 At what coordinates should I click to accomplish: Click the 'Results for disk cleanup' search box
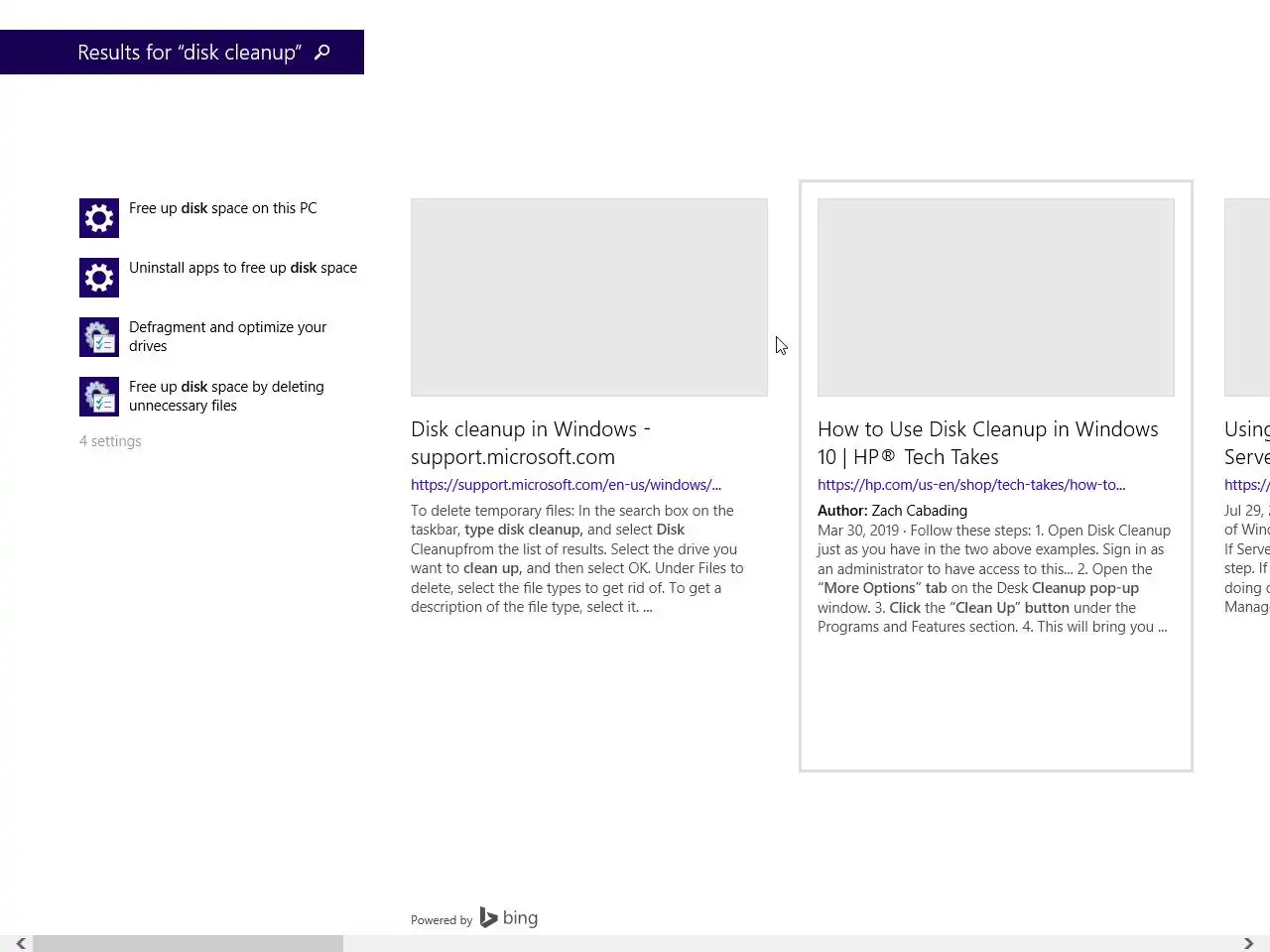182,53
